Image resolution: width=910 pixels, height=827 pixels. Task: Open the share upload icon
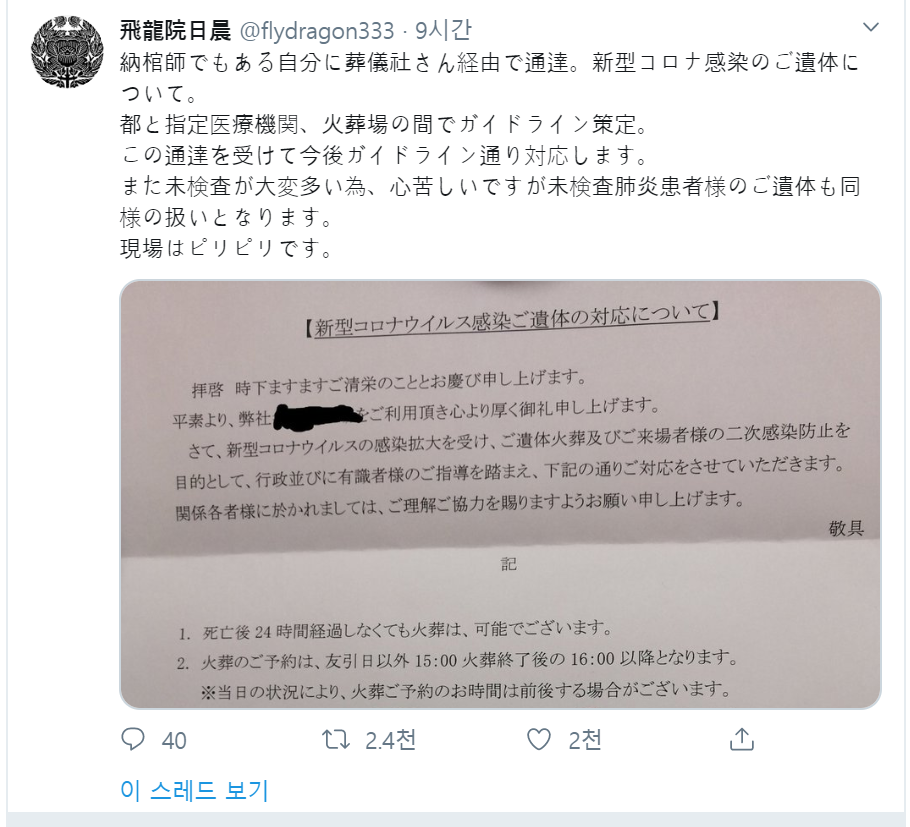742,739
